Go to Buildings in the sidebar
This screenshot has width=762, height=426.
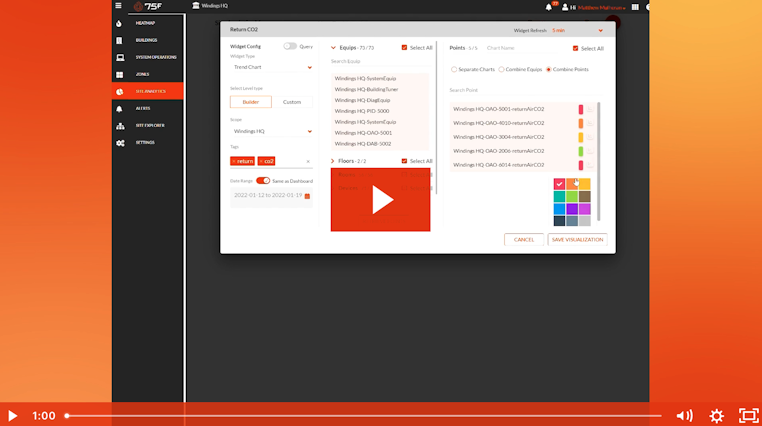[x=148, y=40]
